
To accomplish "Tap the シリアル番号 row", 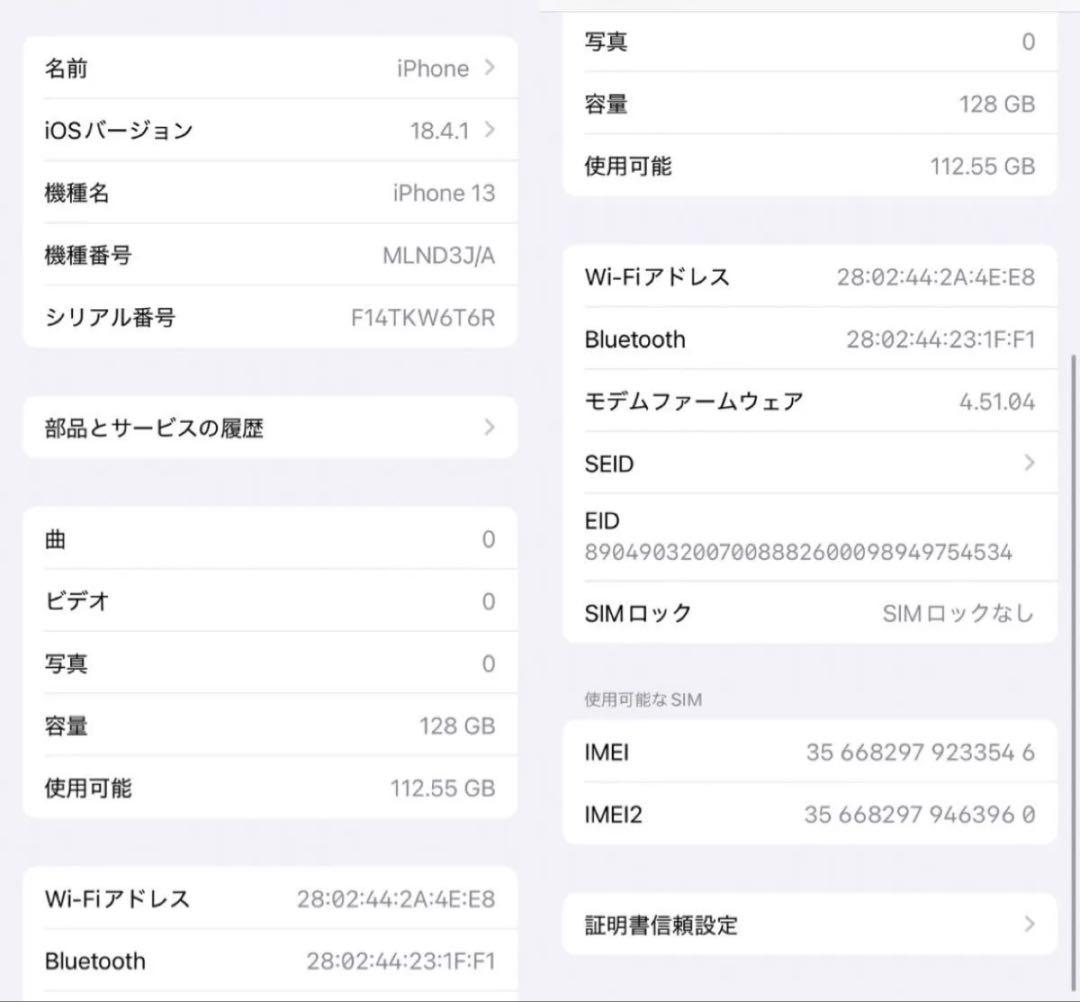I will (270, 317).
